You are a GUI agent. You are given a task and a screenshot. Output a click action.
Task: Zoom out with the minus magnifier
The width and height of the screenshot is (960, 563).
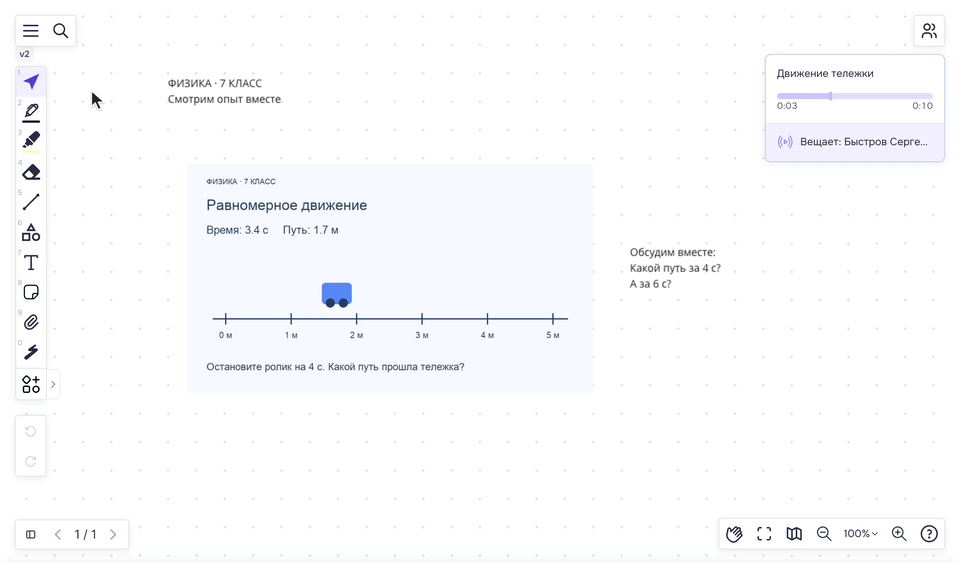coord(824,534)
